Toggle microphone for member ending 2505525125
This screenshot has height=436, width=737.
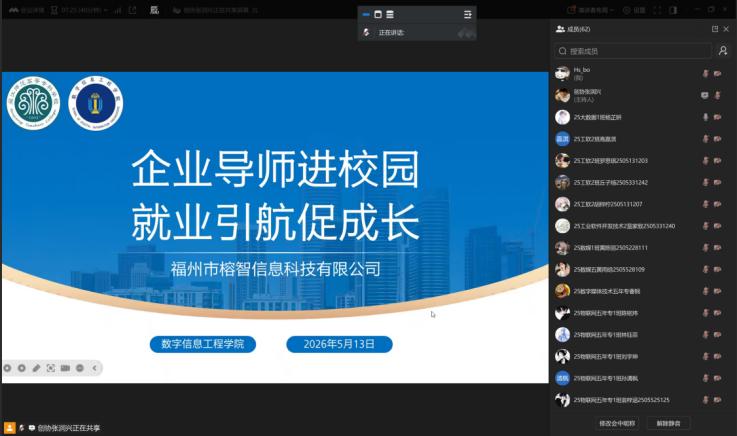coord(705,400)
